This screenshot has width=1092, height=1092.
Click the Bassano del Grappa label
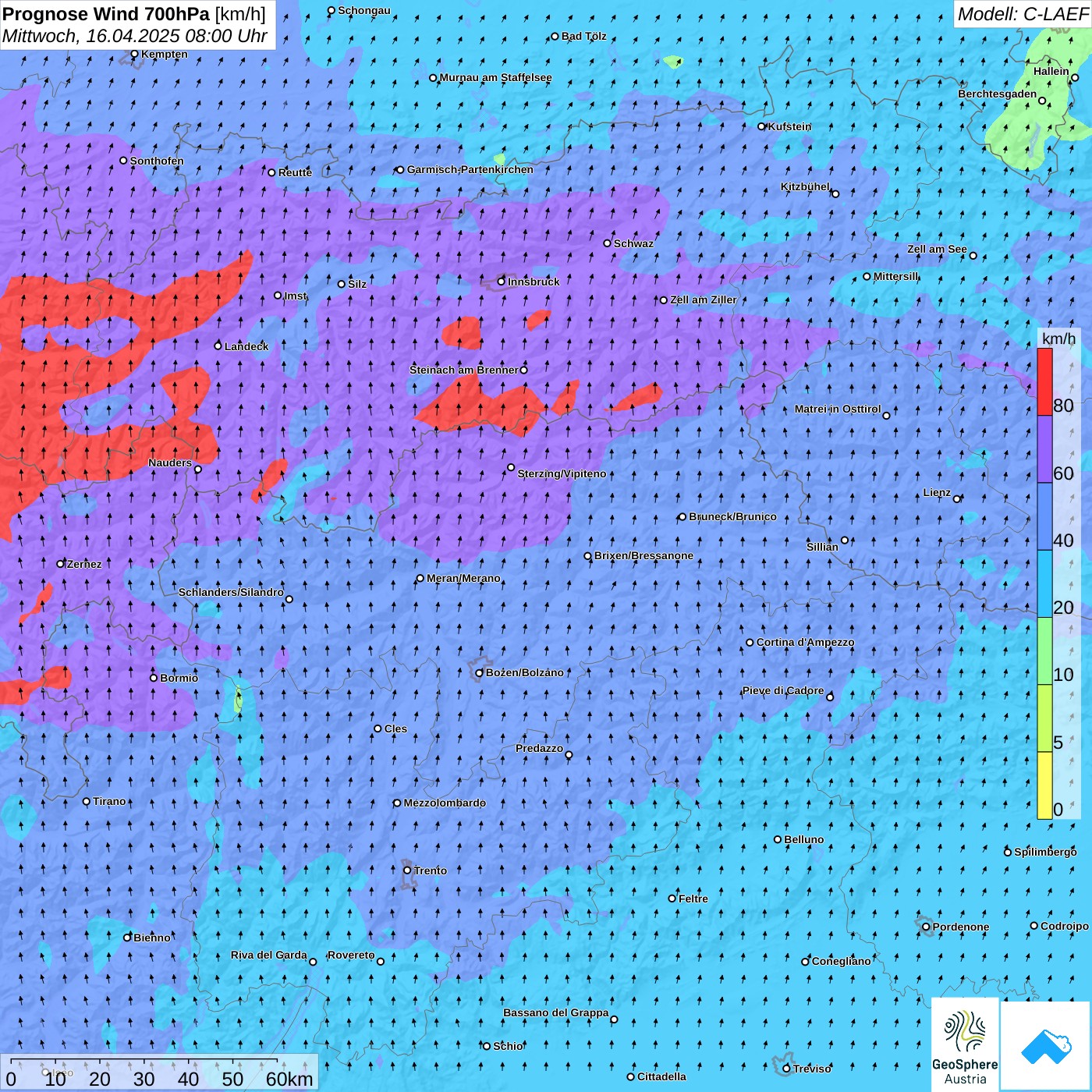(x=556, y=1012)
